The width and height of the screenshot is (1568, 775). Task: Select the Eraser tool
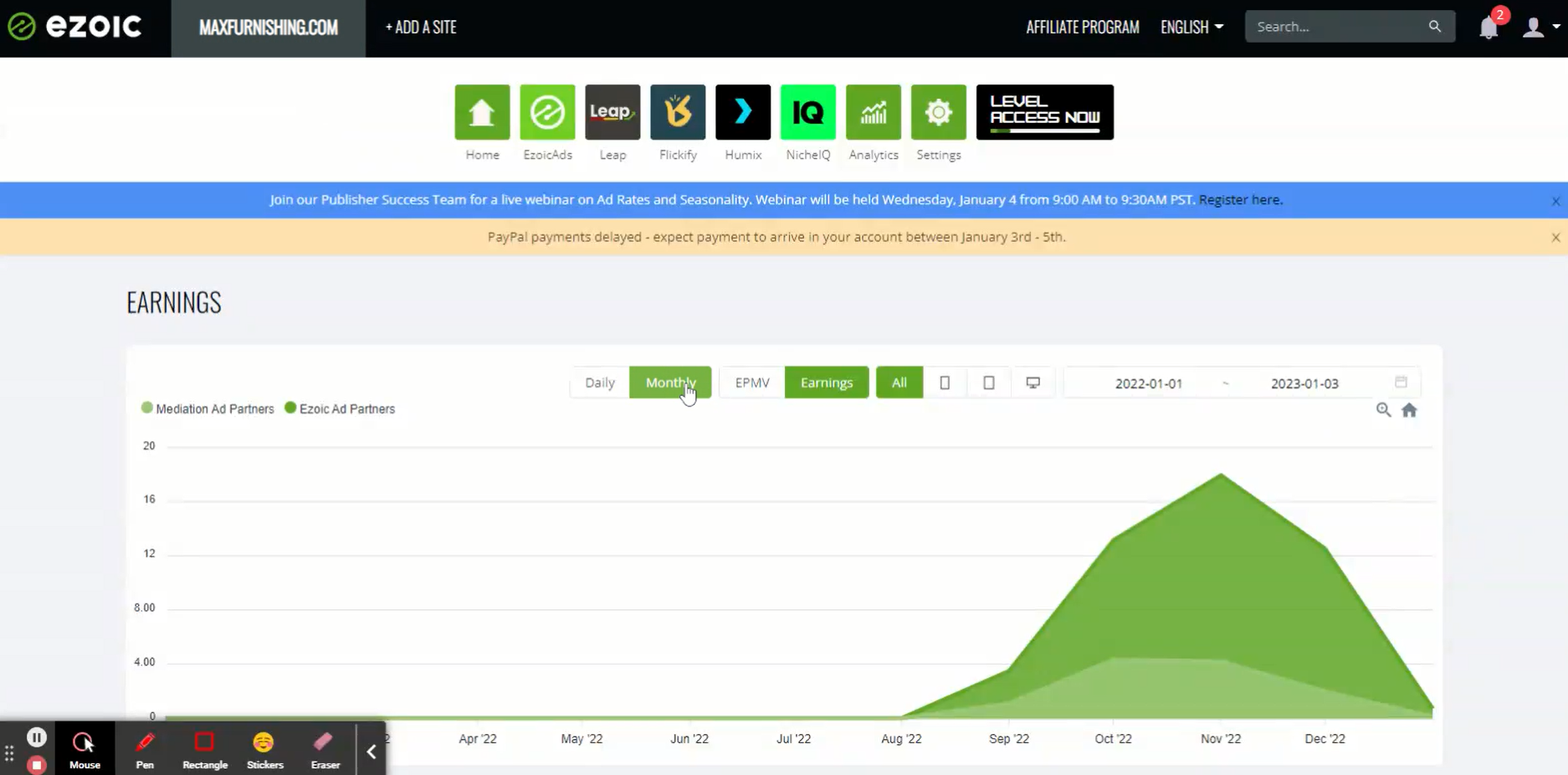click(x=325, y=750)
